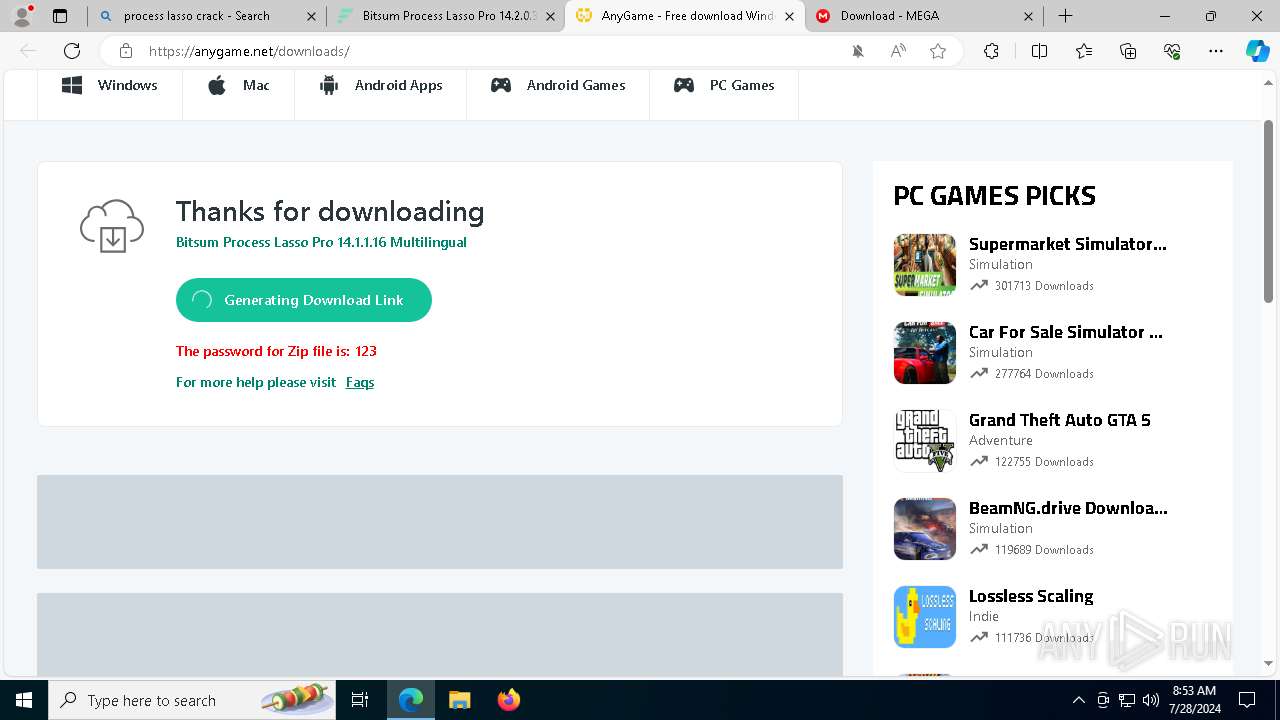The image size is (1280, 720).
Task: Open the network tray icon
Action: point(1127,700)
